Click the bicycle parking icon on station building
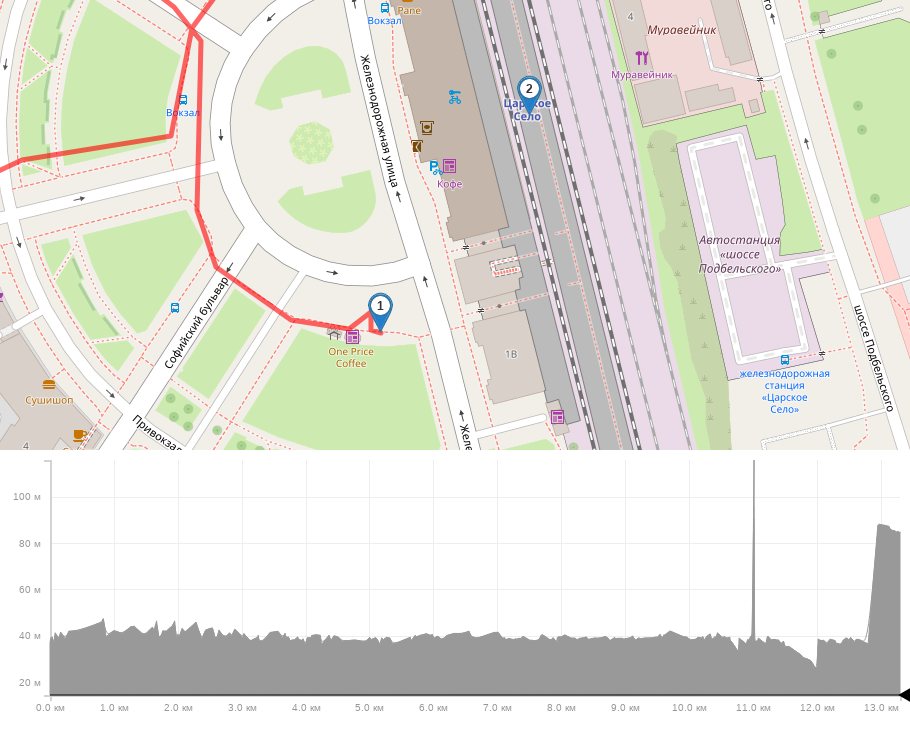The image size is (910, 750). point(455,97)
